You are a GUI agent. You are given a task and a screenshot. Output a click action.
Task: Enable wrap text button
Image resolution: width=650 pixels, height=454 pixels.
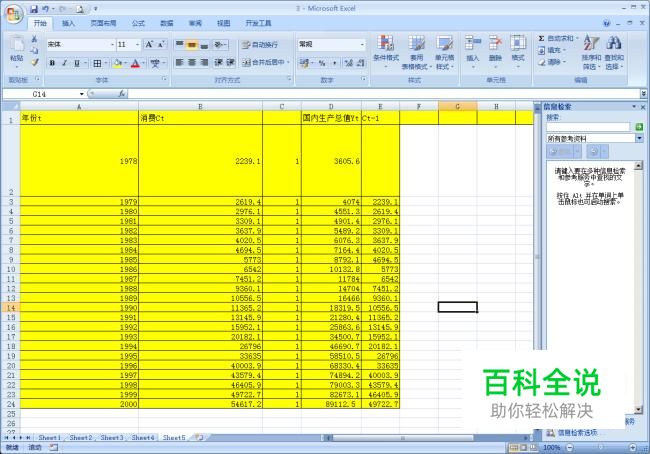[x=260, y=44]
